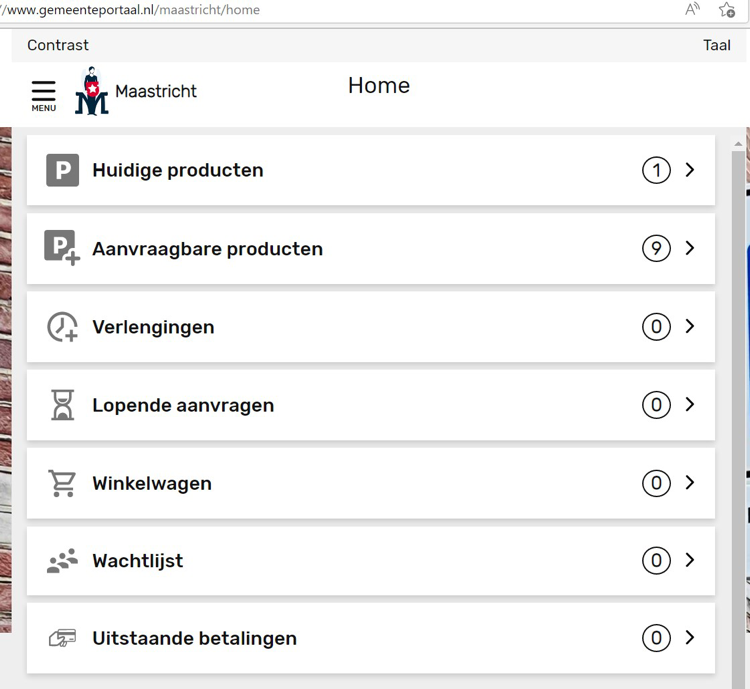Click the hourglass icon for Lopende aanvragen
750x689 pixels.
[x=62, y=405]
